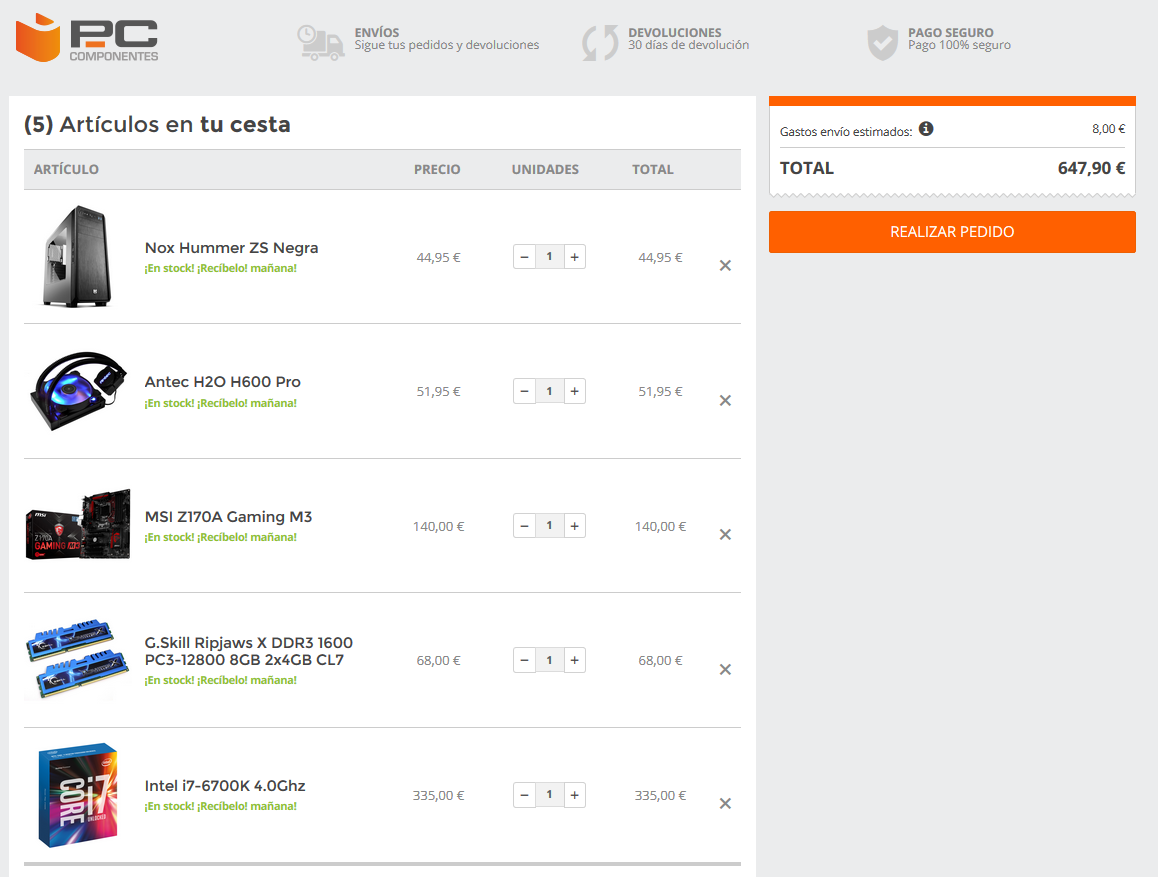
Task: Click the stock notice under Nox Hummer
Action: point(221,269)
